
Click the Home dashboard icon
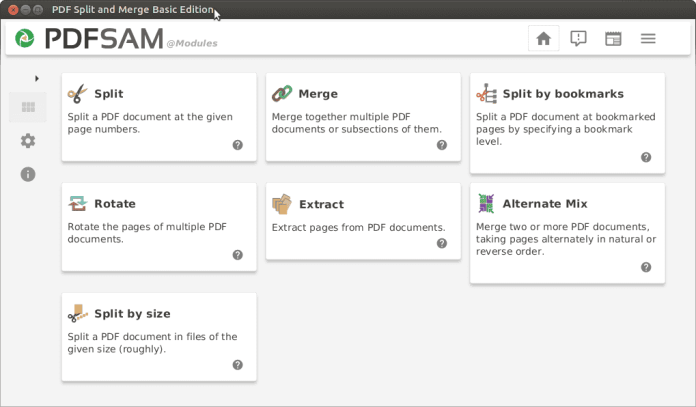pyautogui.click(x=543, y=39)
